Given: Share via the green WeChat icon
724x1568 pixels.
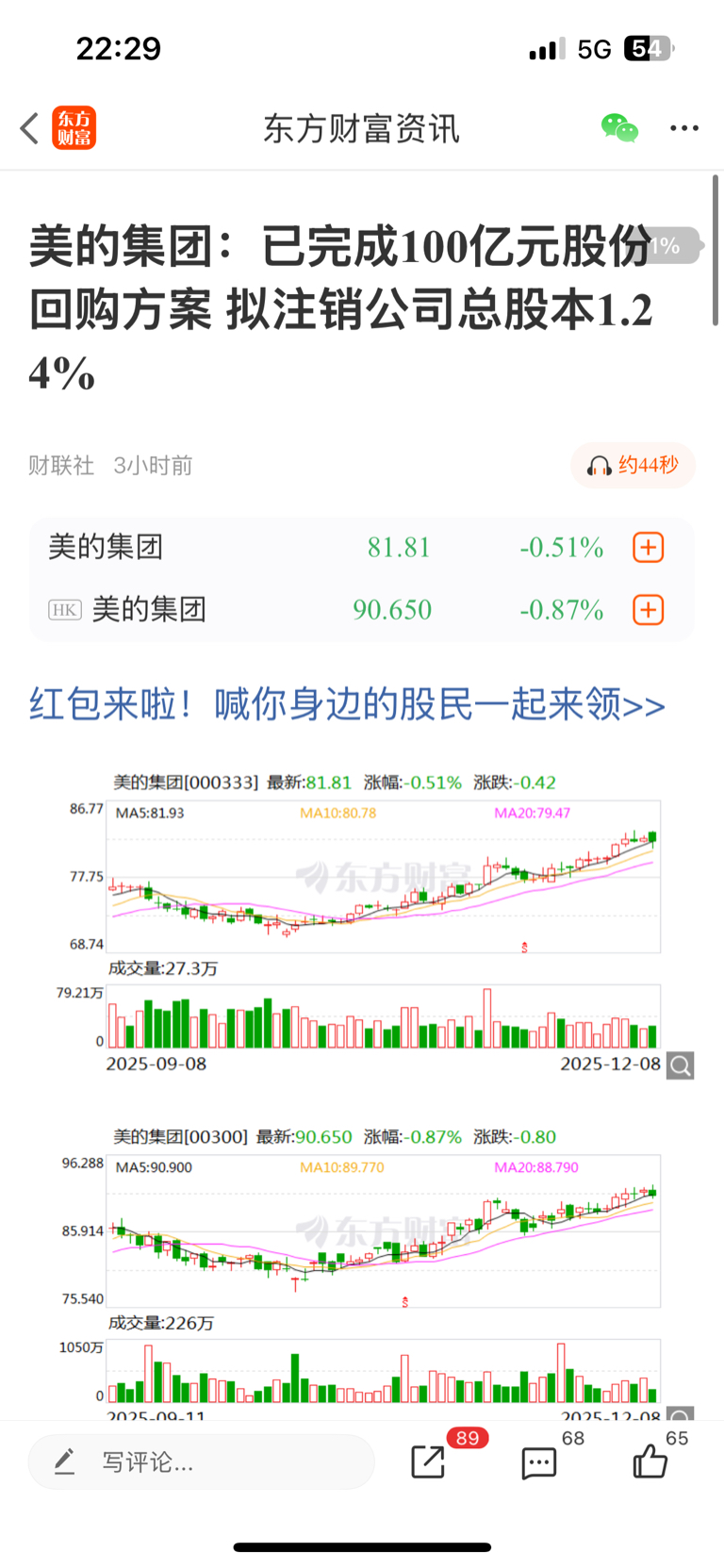Looking at the screenshot, I should [619, 127].
